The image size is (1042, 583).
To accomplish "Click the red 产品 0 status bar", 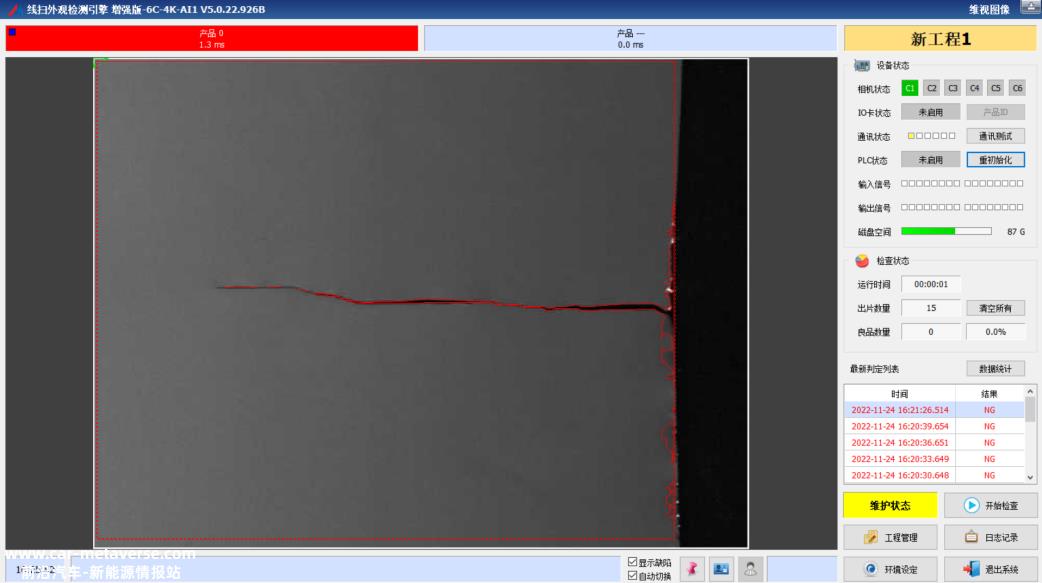I will [x=212, y=39].
